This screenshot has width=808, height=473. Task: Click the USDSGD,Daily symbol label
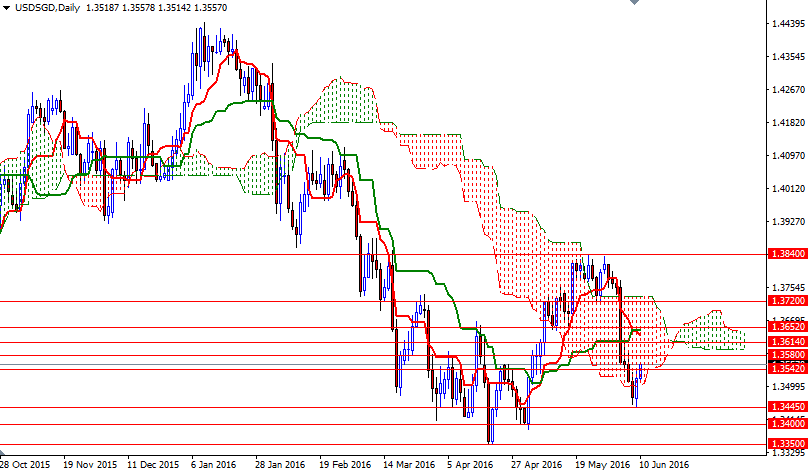49,8
